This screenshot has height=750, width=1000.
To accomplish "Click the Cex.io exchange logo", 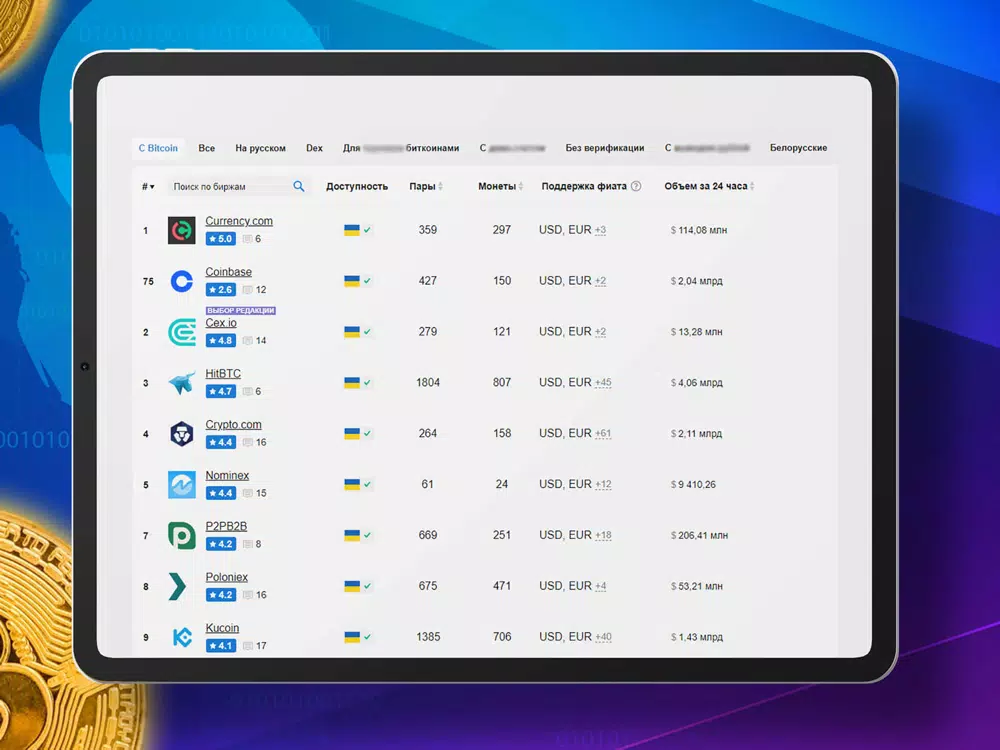I will click(x=181, y=332).
